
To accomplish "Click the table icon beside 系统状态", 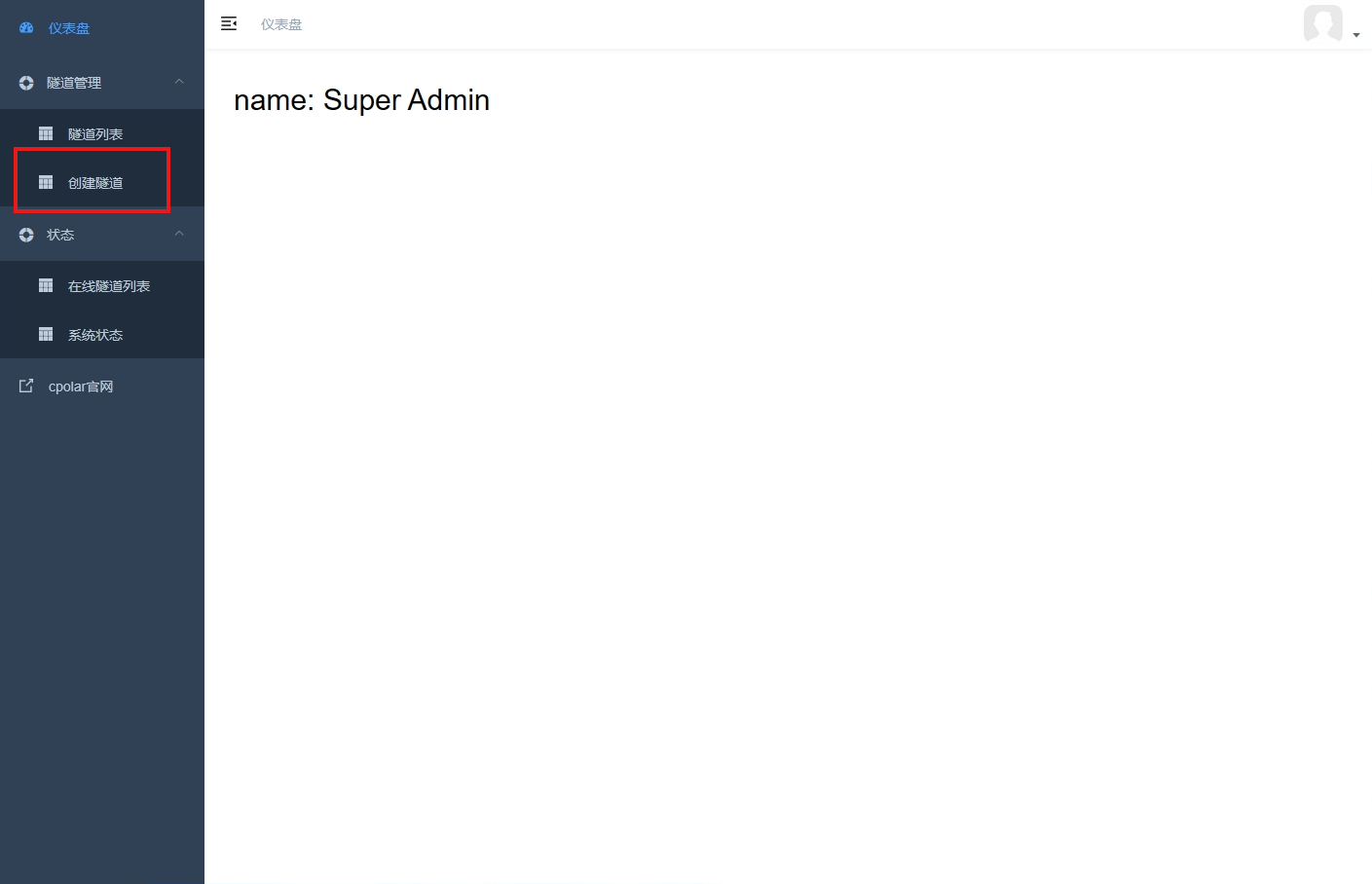I will [x=46, y=334].
